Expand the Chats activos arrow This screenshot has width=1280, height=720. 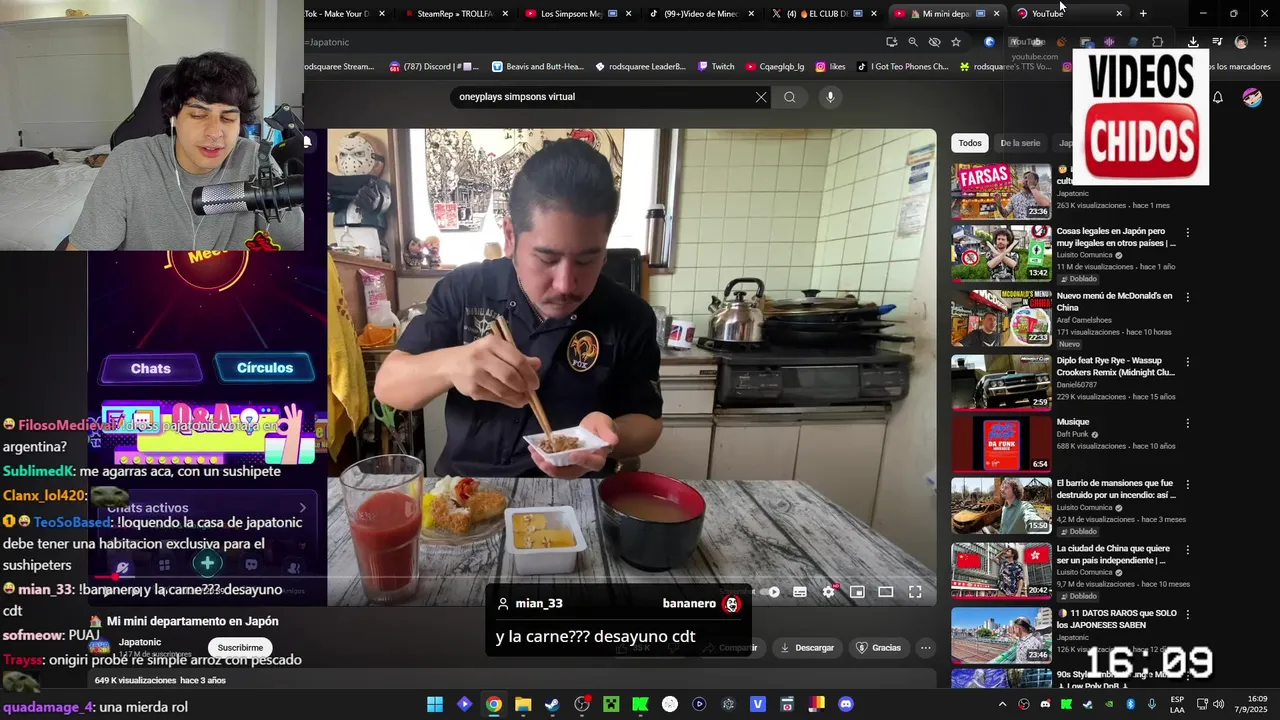(303, 508)
